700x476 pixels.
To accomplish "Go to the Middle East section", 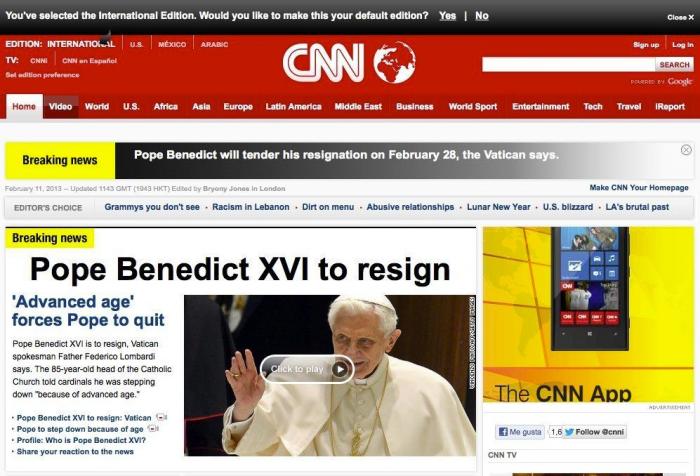I will click(x=358, y=107).
